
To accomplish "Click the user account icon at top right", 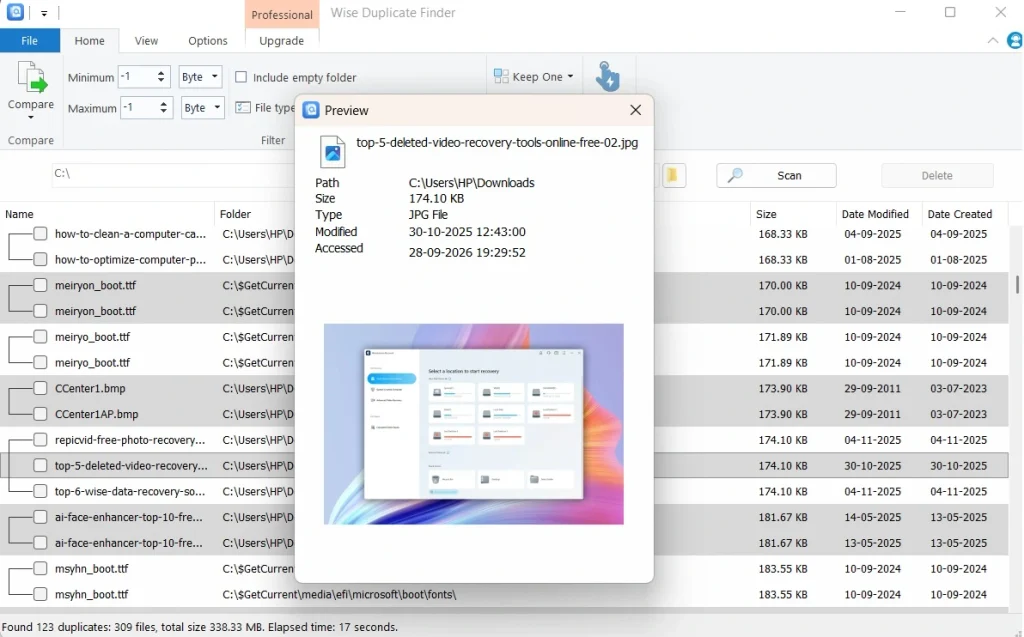I will pyautogui.click(x=1014, y=41).
